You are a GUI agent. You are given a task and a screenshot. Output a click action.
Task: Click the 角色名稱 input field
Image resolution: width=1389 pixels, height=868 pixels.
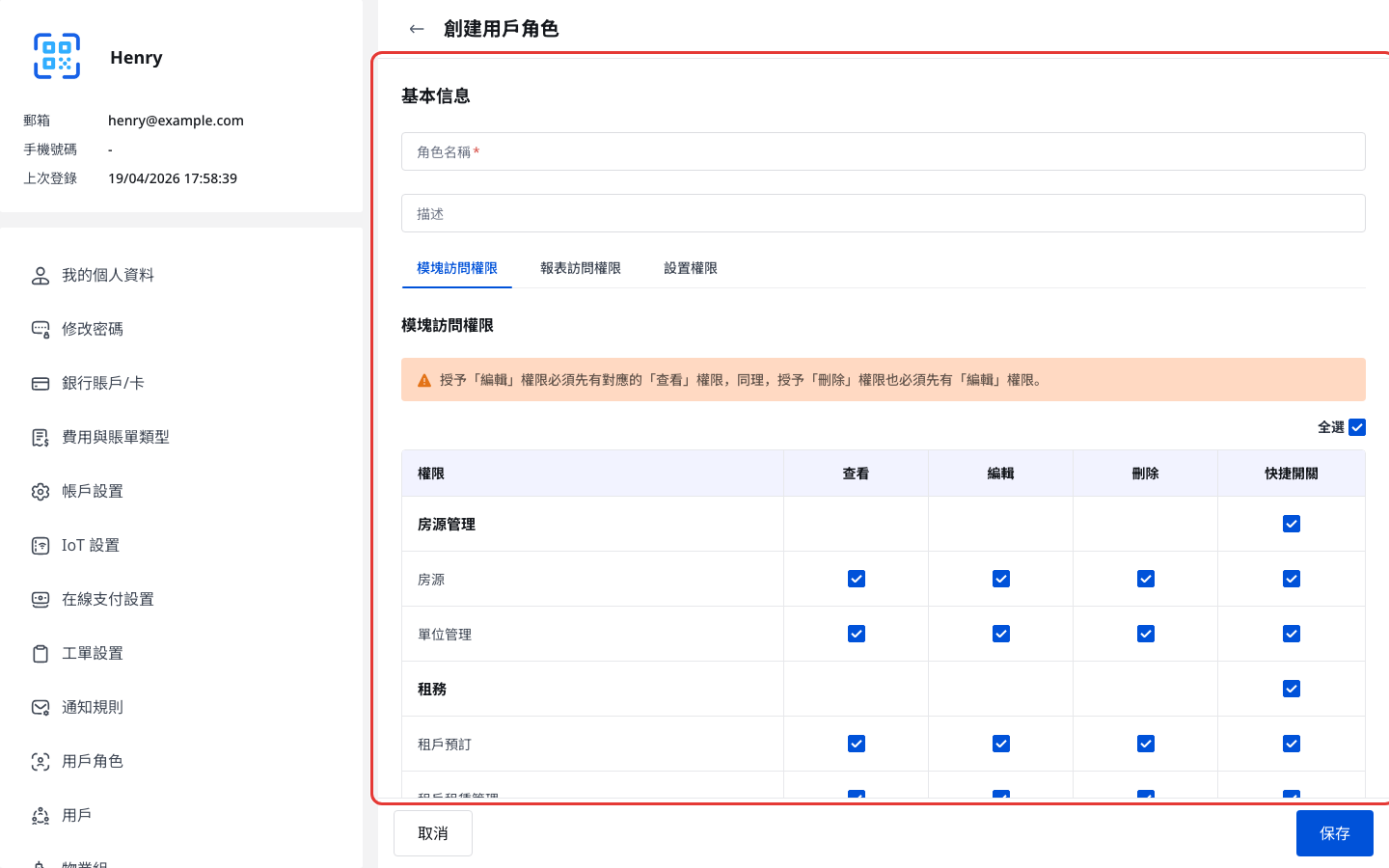click(884, 151)
